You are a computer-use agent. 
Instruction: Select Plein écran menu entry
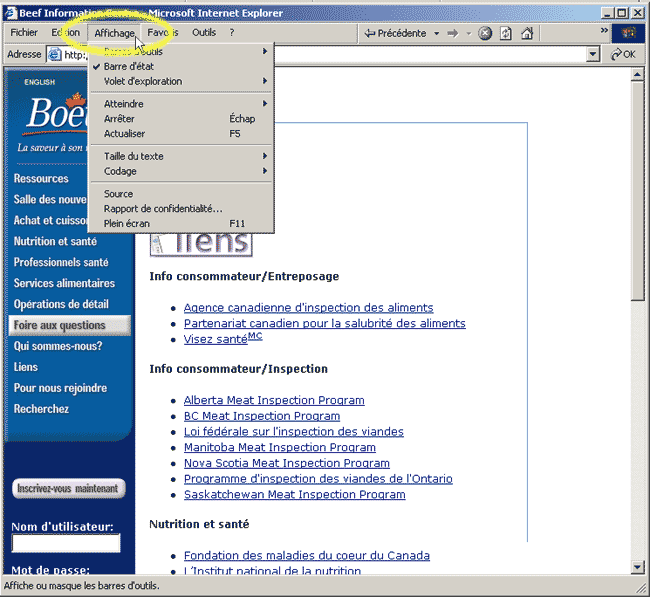click(181, 223)
